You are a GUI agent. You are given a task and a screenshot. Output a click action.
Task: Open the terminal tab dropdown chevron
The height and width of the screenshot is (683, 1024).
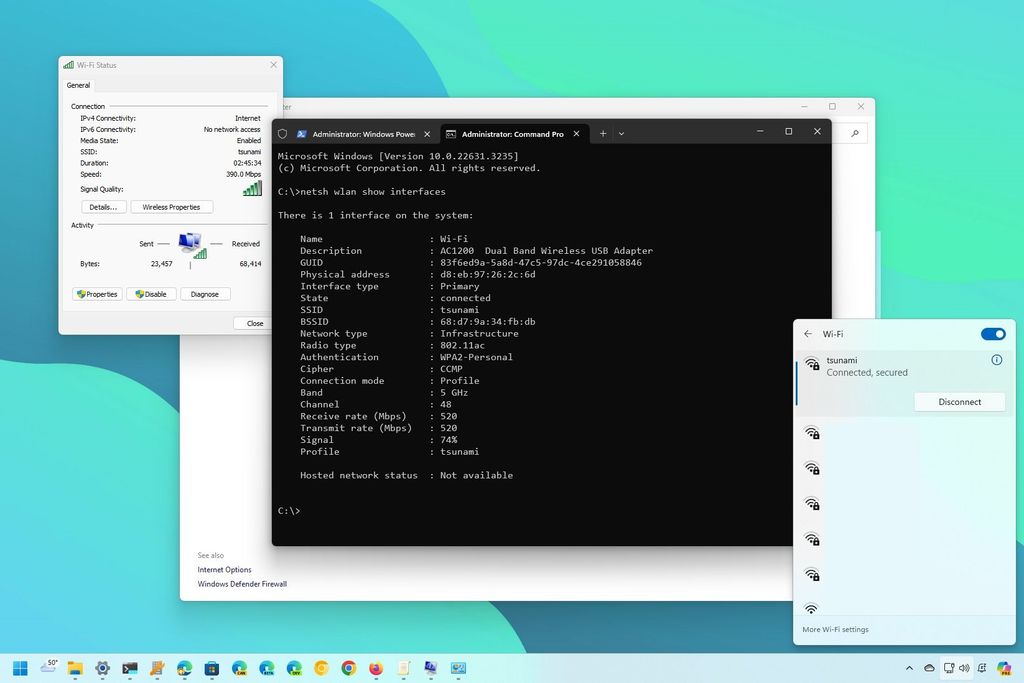622,133
